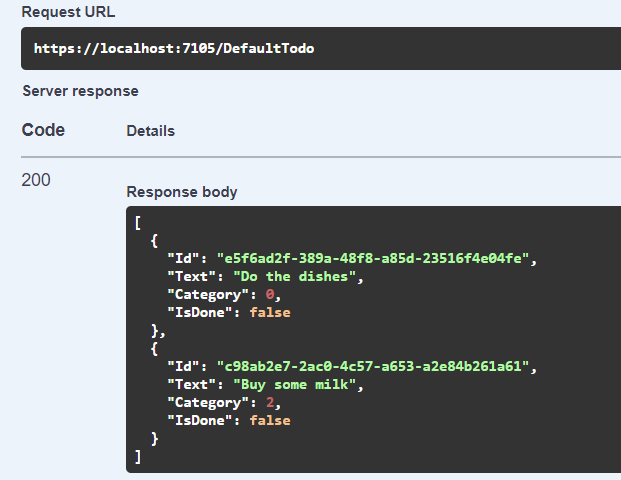The height and width of the screenshot is (480, 621).
Task: Click the Details column header
Action: (x=150, y=131)
